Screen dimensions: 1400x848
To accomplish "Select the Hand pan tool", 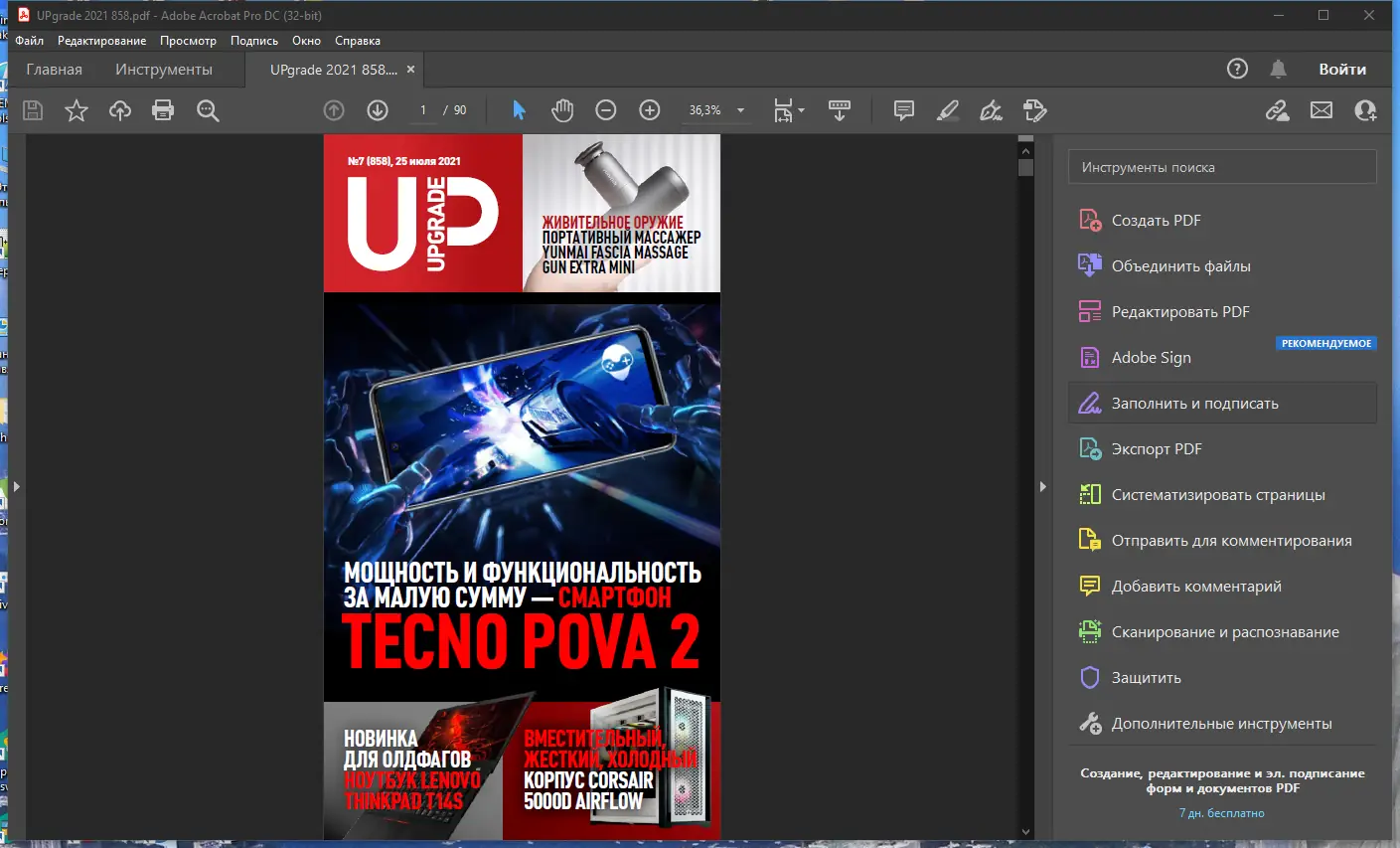I will (562, 110).
